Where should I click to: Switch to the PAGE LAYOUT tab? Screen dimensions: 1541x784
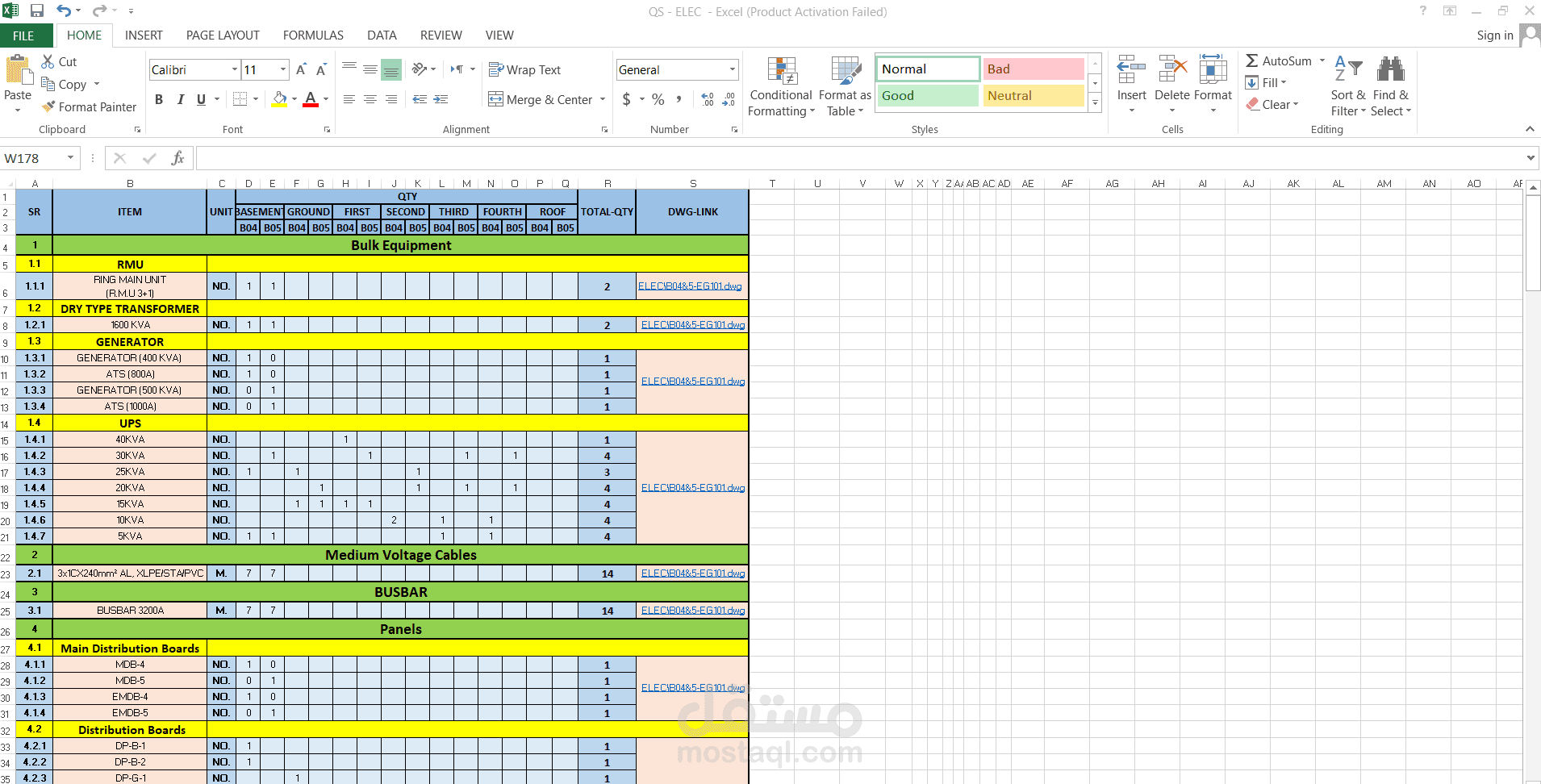[x=223, y=35]
